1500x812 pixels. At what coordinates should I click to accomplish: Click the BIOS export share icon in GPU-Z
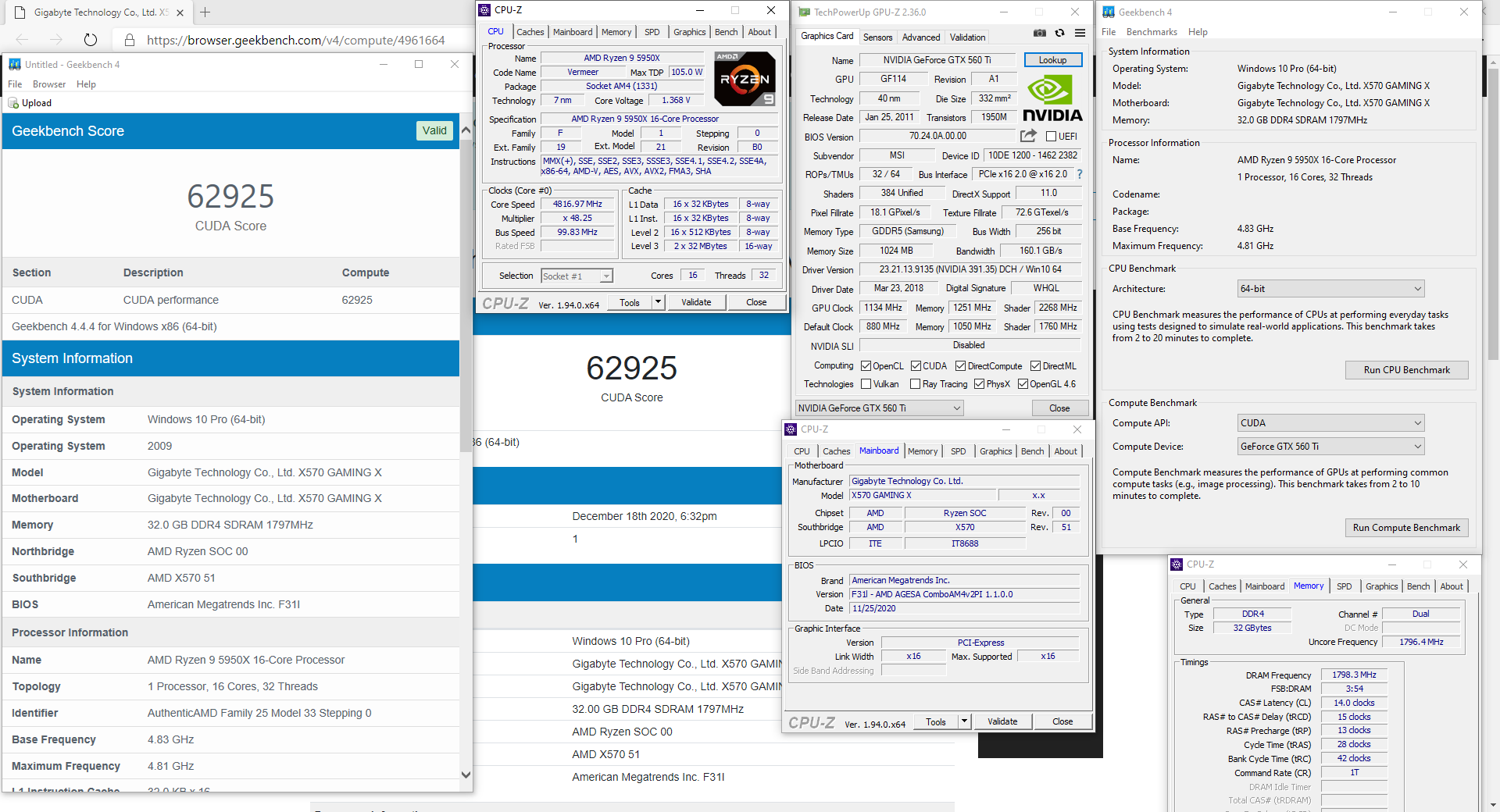click(x=1028, y=136)
